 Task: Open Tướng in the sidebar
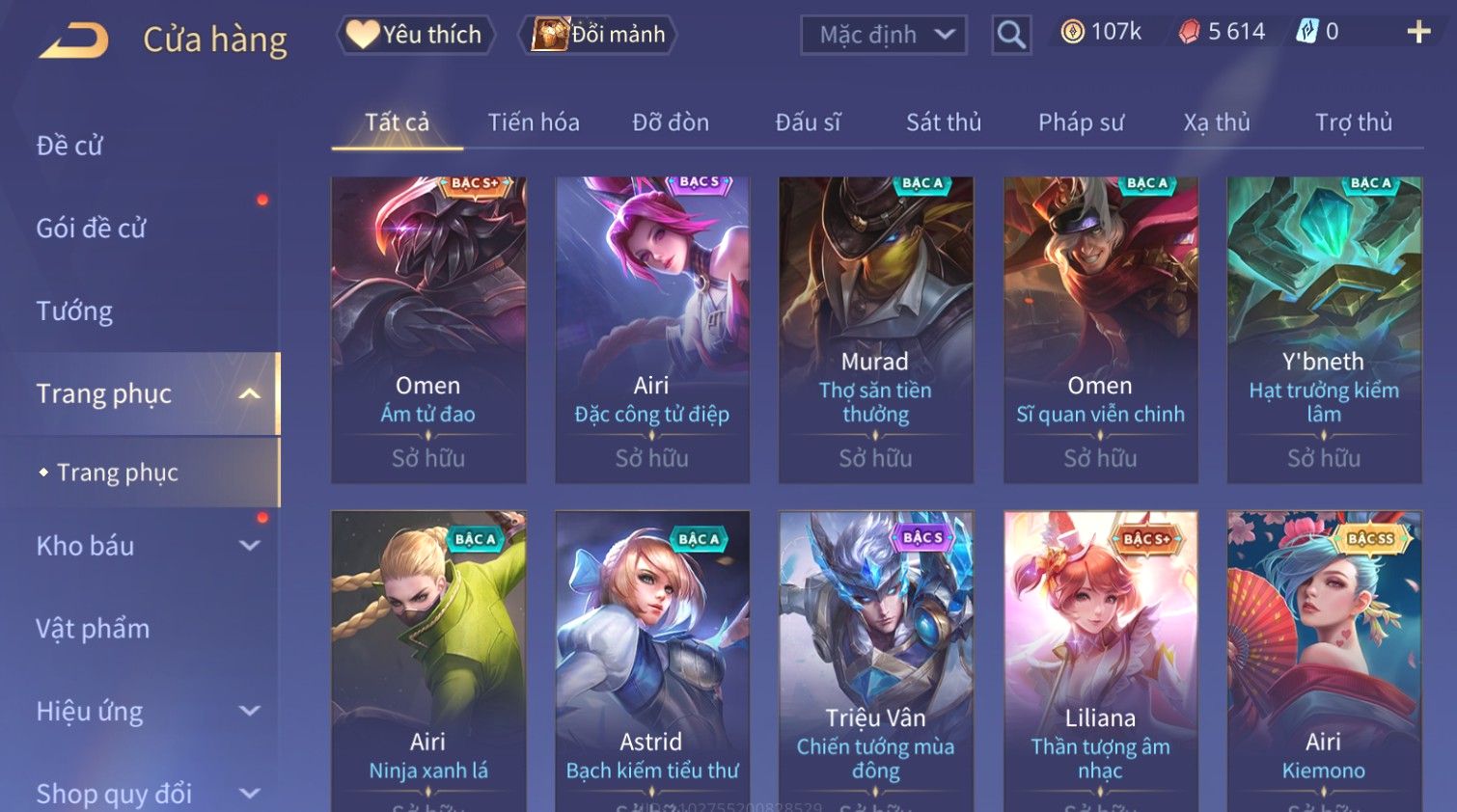pos(74,311)
